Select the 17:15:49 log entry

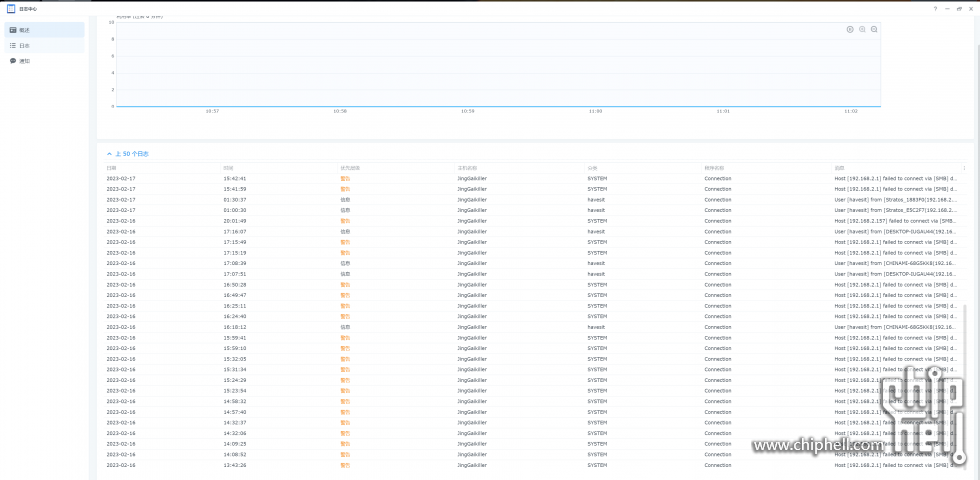534,242
